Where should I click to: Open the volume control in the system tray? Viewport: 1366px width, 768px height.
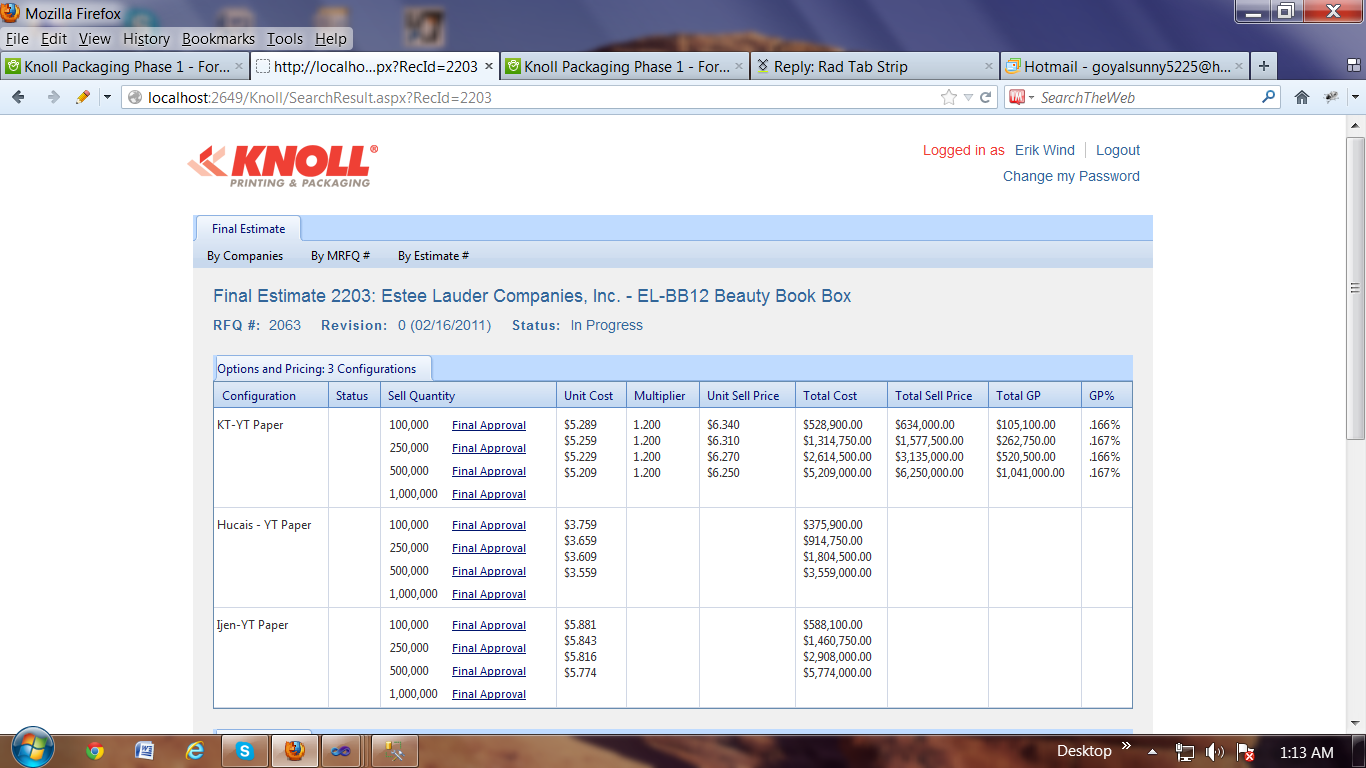(1215, 752)
